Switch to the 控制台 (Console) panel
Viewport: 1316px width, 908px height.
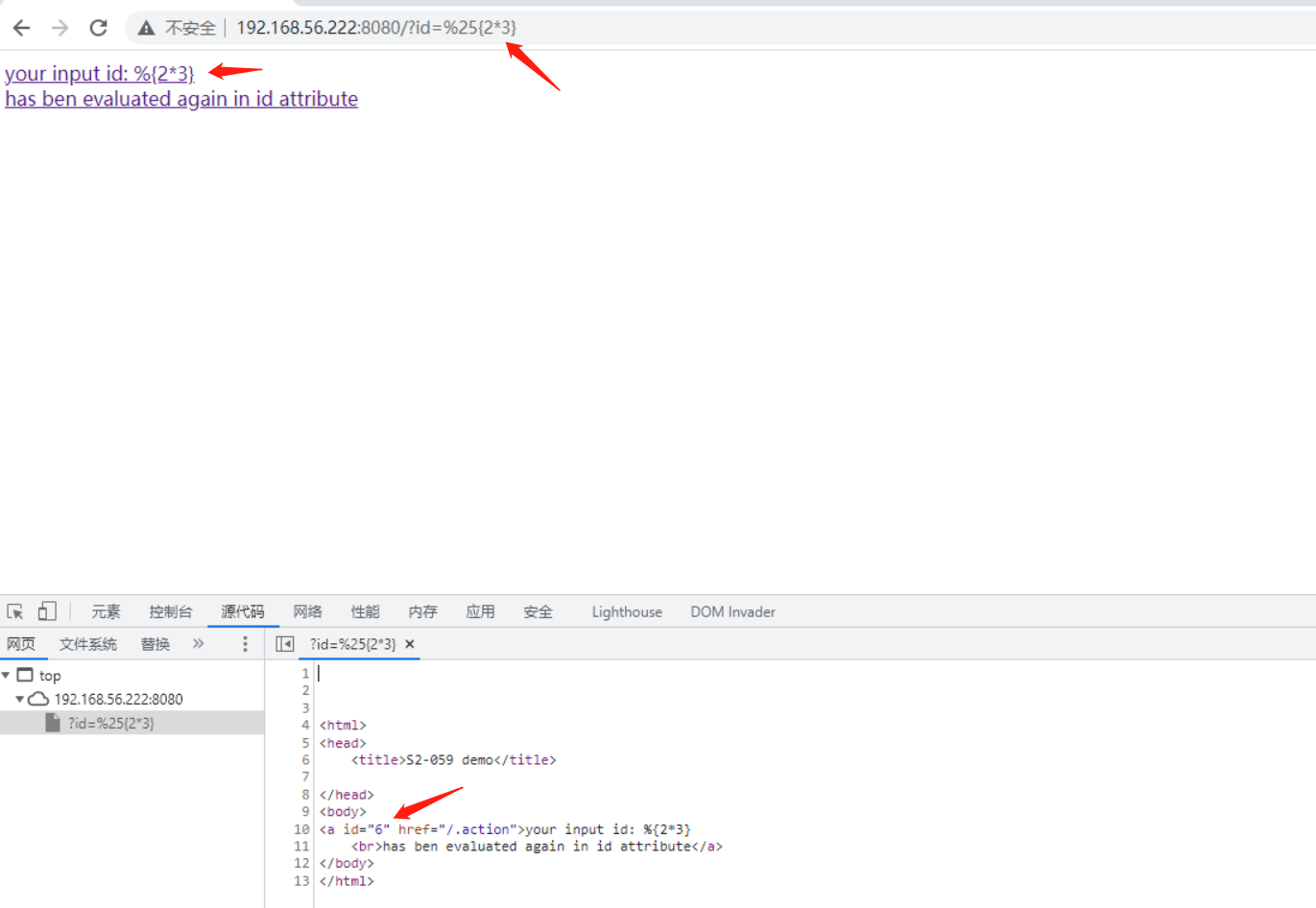tap(171, 611)
